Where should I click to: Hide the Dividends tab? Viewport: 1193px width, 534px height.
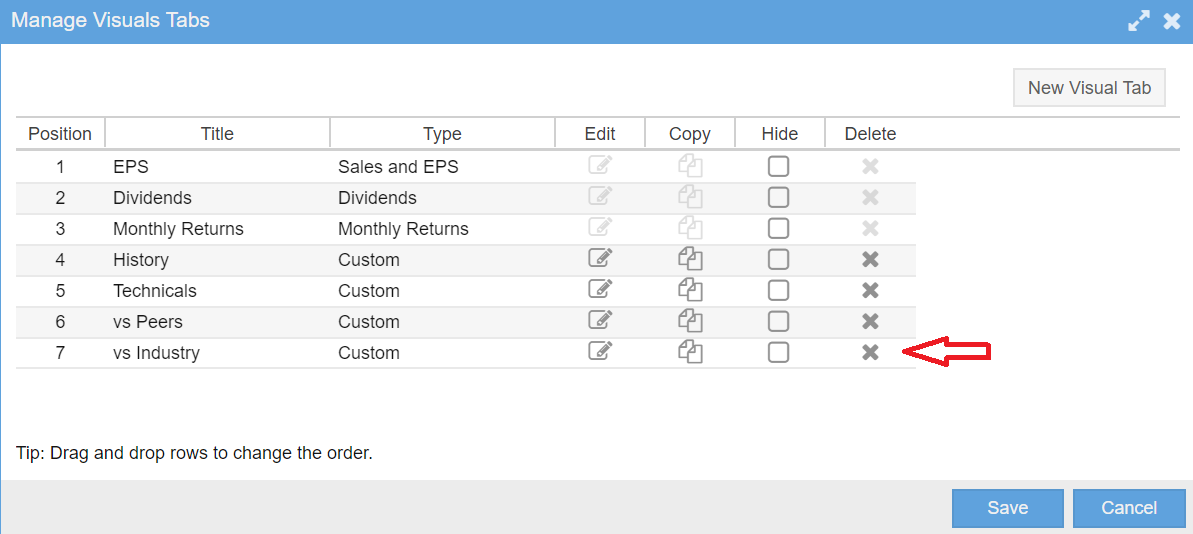tap(778, 197)
